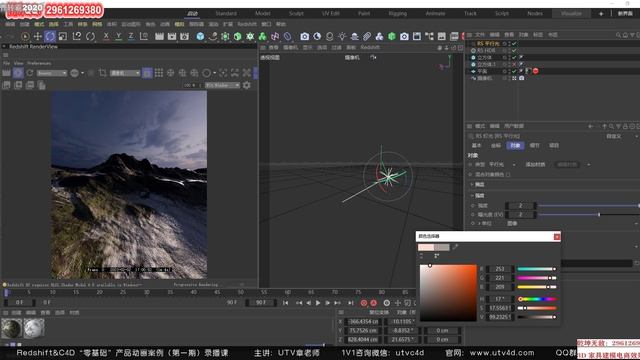This screenshot has height=360, width=640.
Task: Open View menu in Redshift RenderView
Action: click(x=18, y=64)
